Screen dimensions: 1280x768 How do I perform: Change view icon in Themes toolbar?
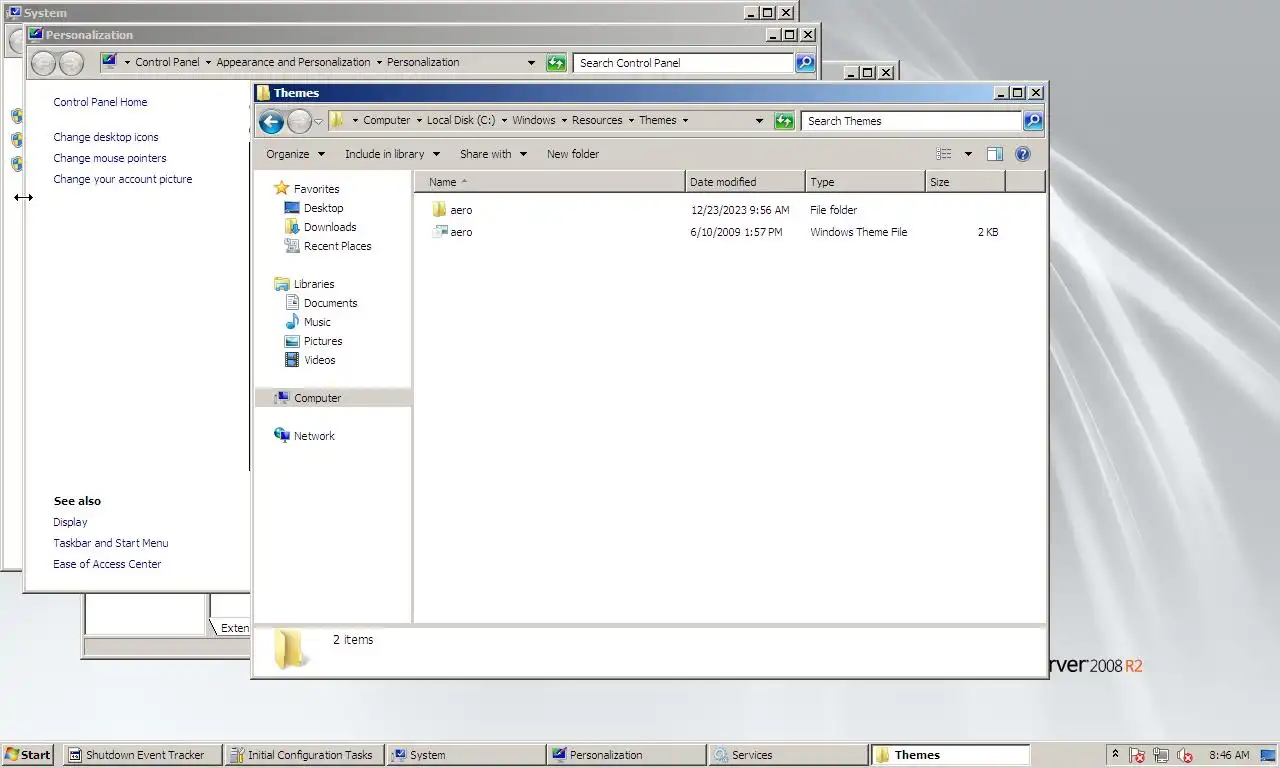pos(944,154)
